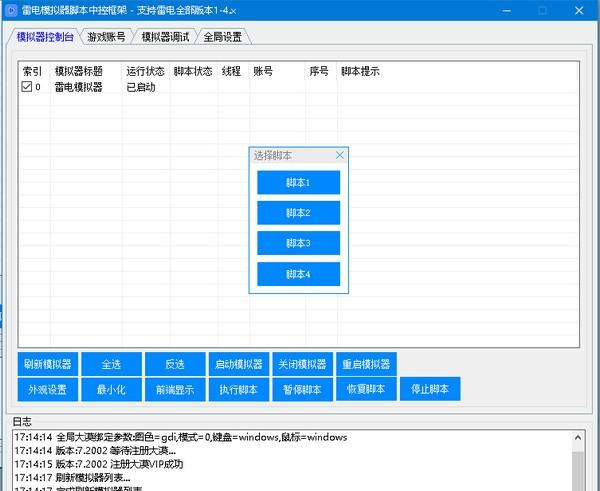This screenshot has height=491, width=600.
Task: Click the 刷新模拟器 button
Action: [x=48, y=364]
